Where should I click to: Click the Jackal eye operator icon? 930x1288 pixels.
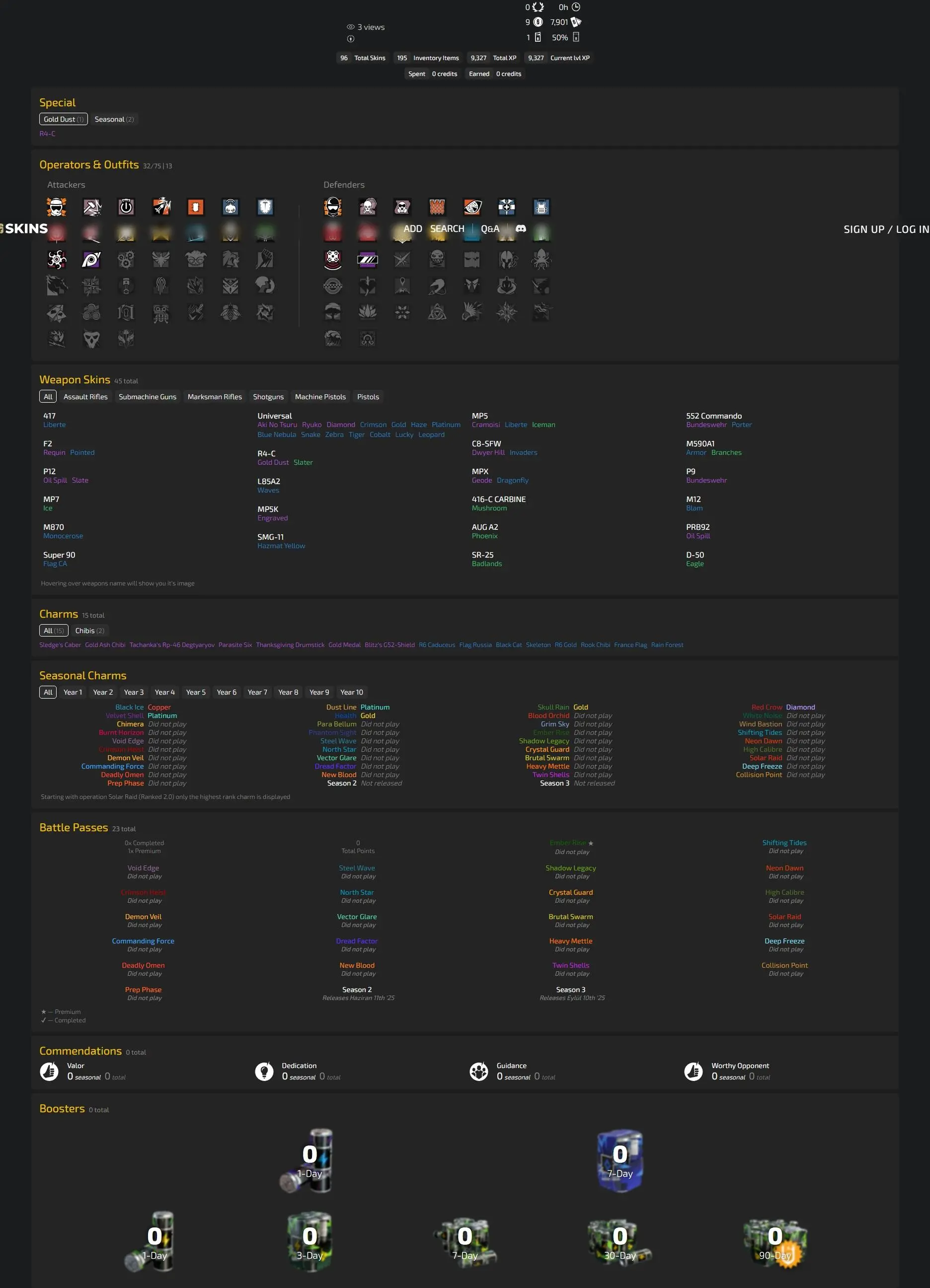(x=91, y=260)
